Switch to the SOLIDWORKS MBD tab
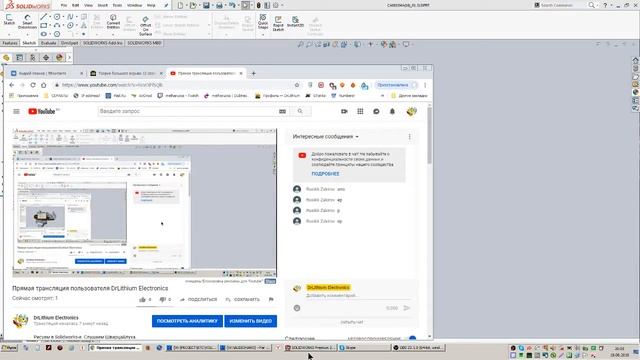Image resolution: width=640 pixels, height=360 pixels. (x=144, y=43)
